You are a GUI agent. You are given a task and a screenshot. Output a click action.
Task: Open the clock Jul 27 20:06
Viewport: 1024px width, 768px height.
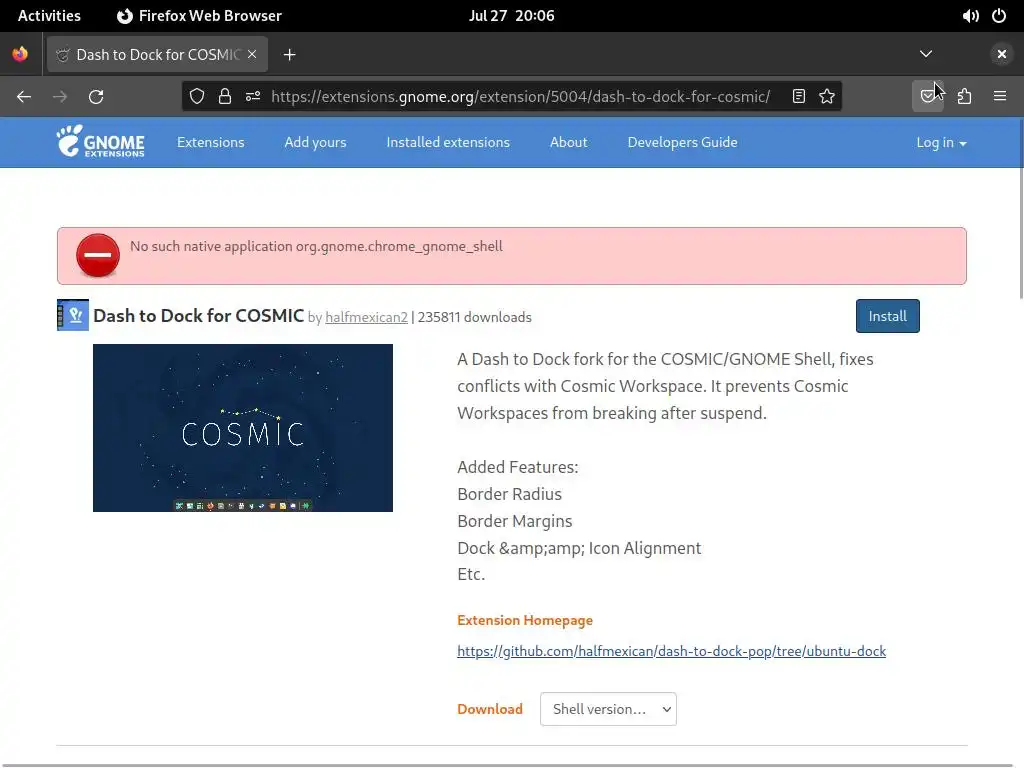[x=511, y=16]
